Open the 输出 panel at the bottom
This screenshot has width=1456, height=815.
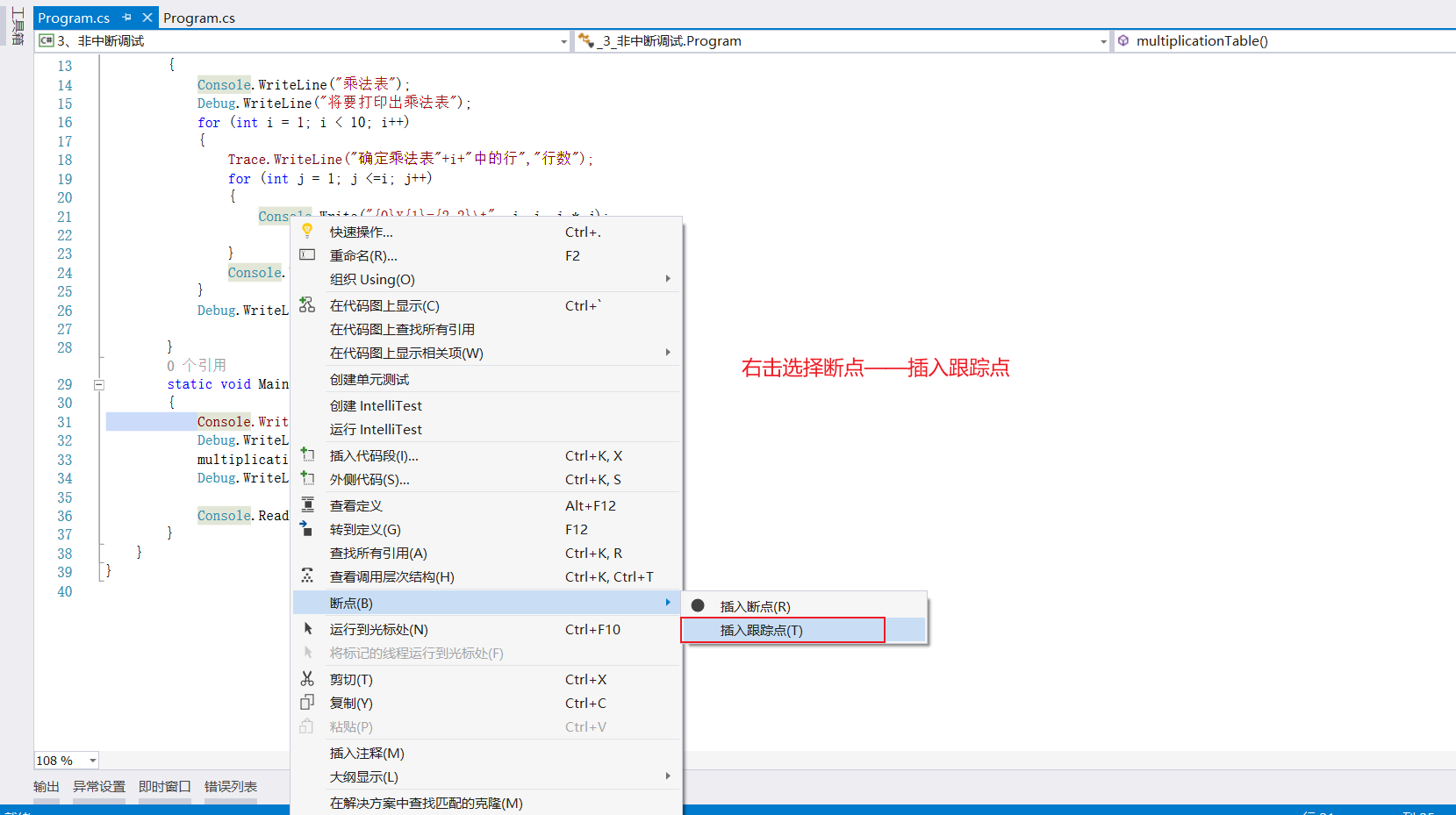[x=46, y=786]
